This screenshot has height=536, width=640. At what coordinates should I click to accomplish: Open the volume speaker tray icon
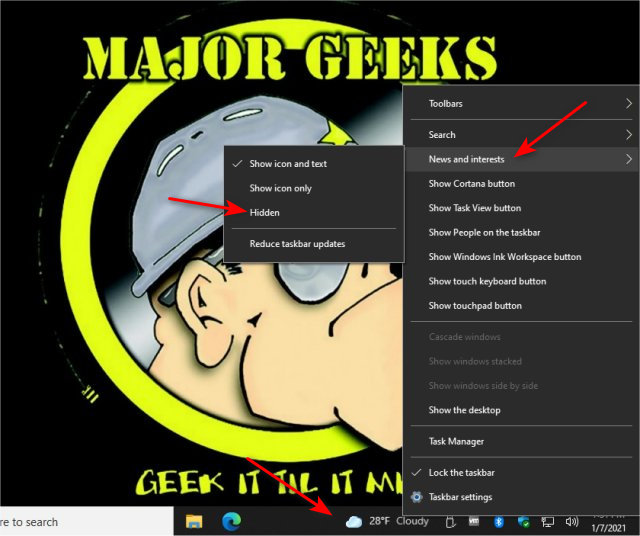tap(572, 521)
